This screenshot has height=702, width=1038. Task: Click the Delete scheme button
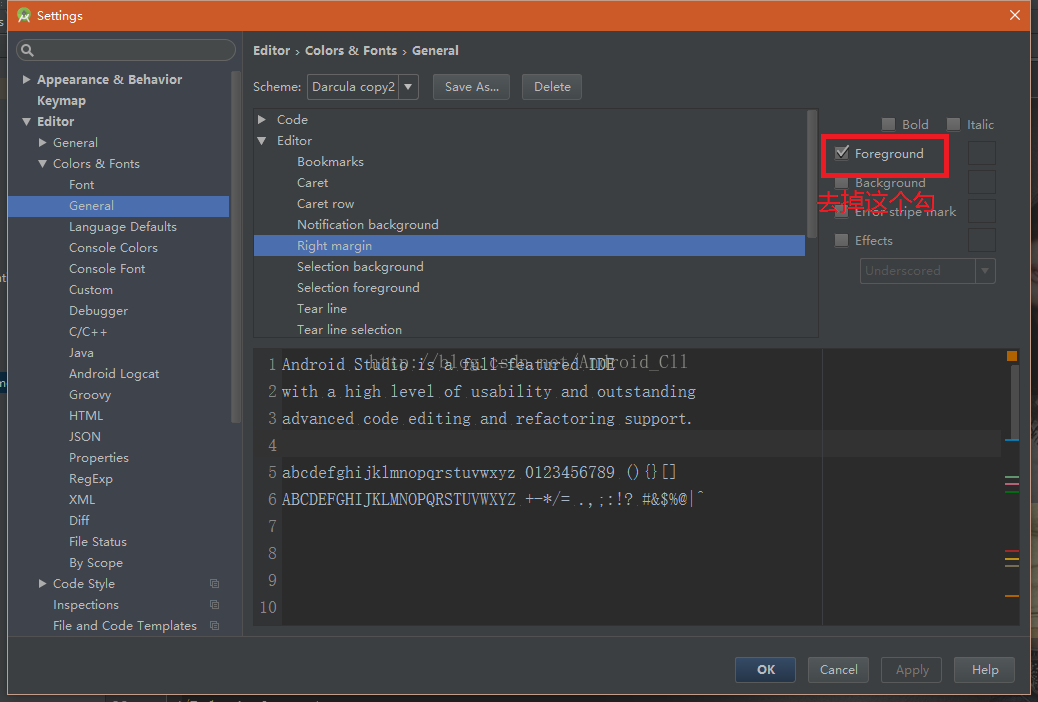coord(552,87)
